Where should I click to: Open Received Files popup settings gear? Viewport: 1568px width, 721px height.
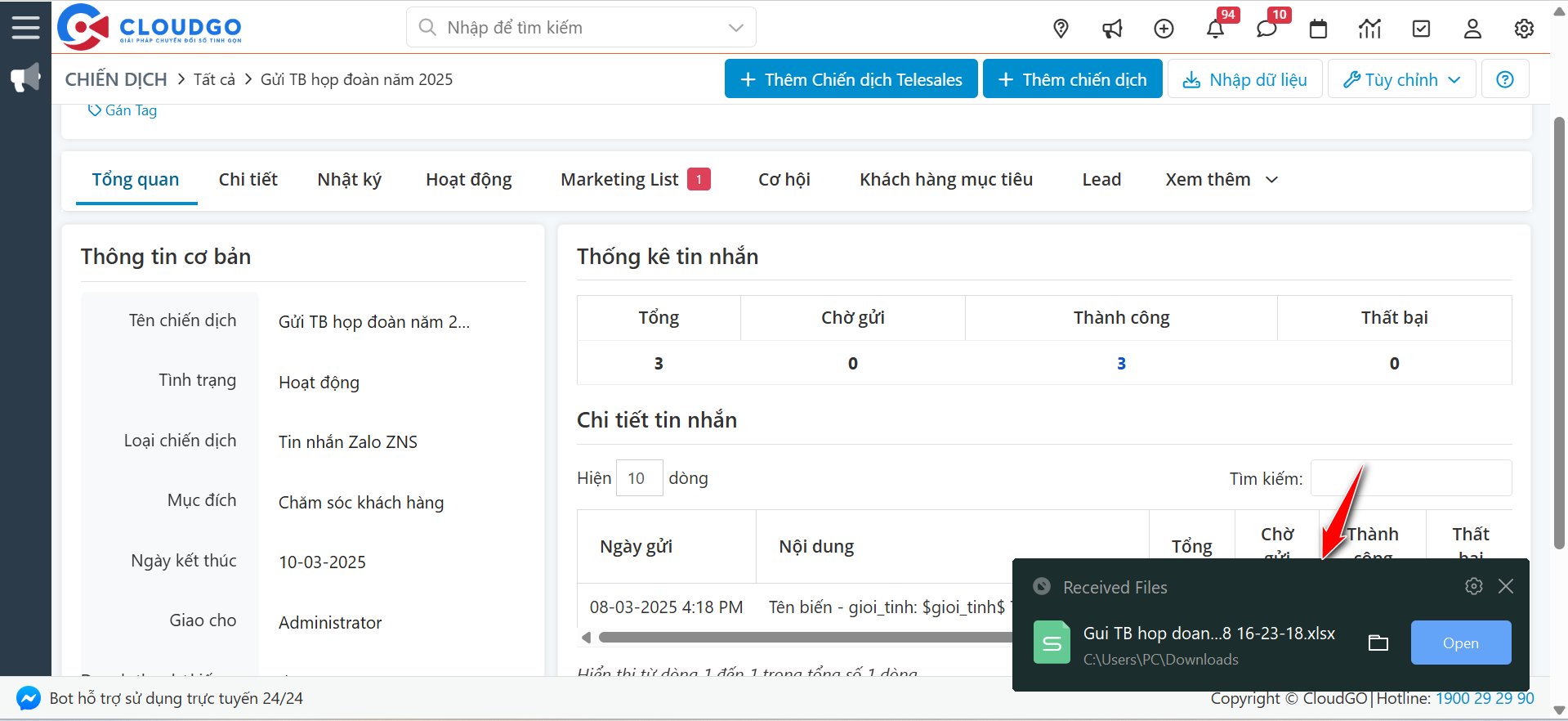pos(1473,586)
